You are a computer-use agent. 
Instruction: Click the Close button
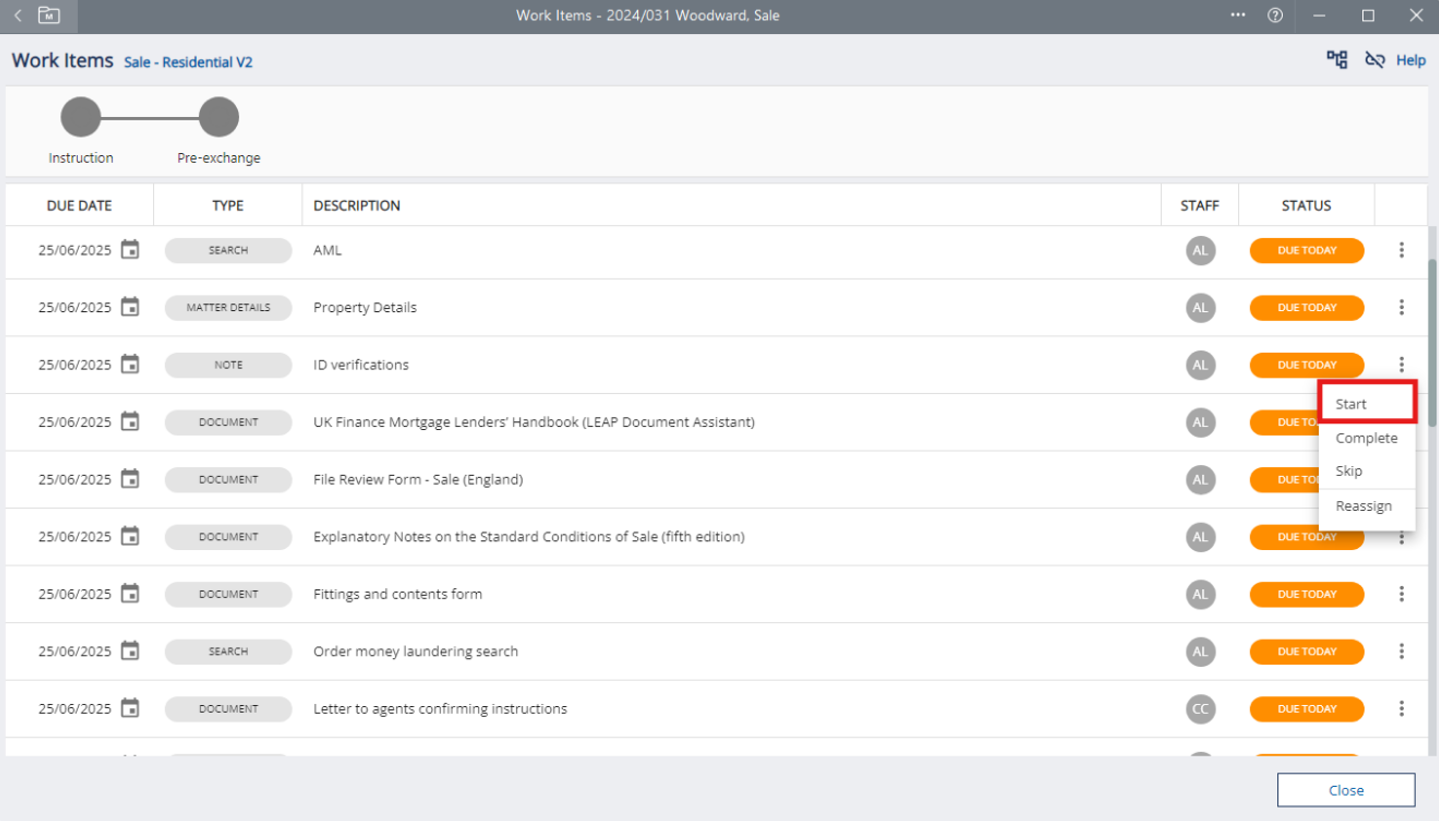coord(1346,790)
